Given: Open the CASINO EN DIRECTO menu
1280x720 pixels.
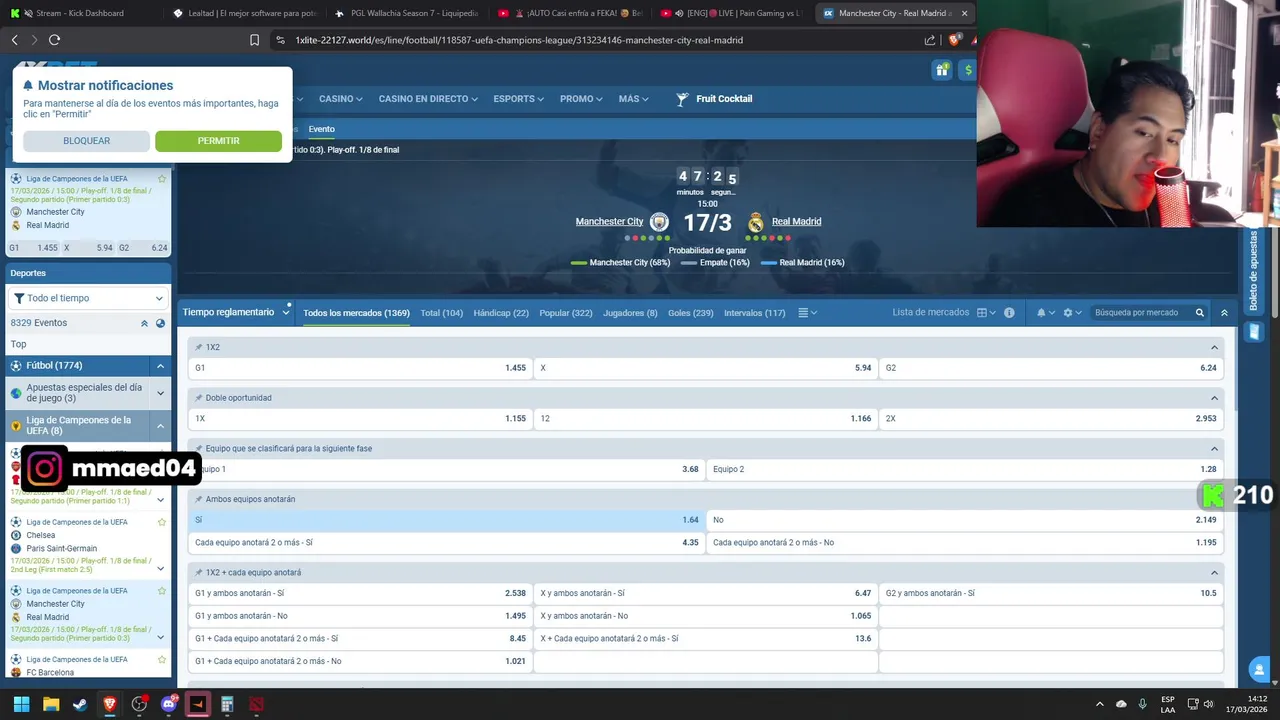Looking at the screenshot, I should (x=428, y=99).
